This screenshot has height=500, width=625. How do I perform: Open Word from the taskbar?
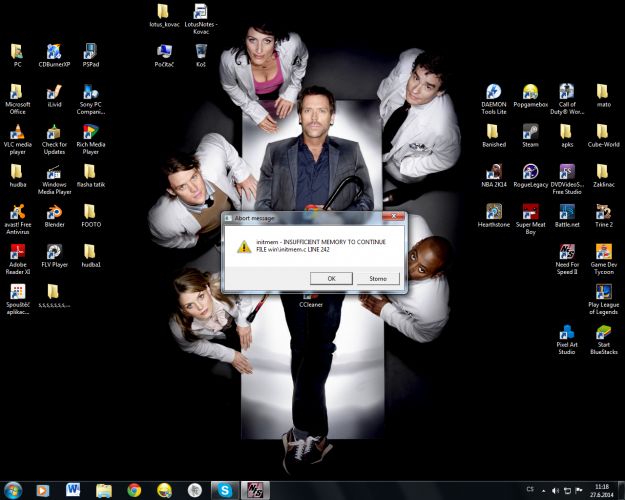tap(73, 490)
